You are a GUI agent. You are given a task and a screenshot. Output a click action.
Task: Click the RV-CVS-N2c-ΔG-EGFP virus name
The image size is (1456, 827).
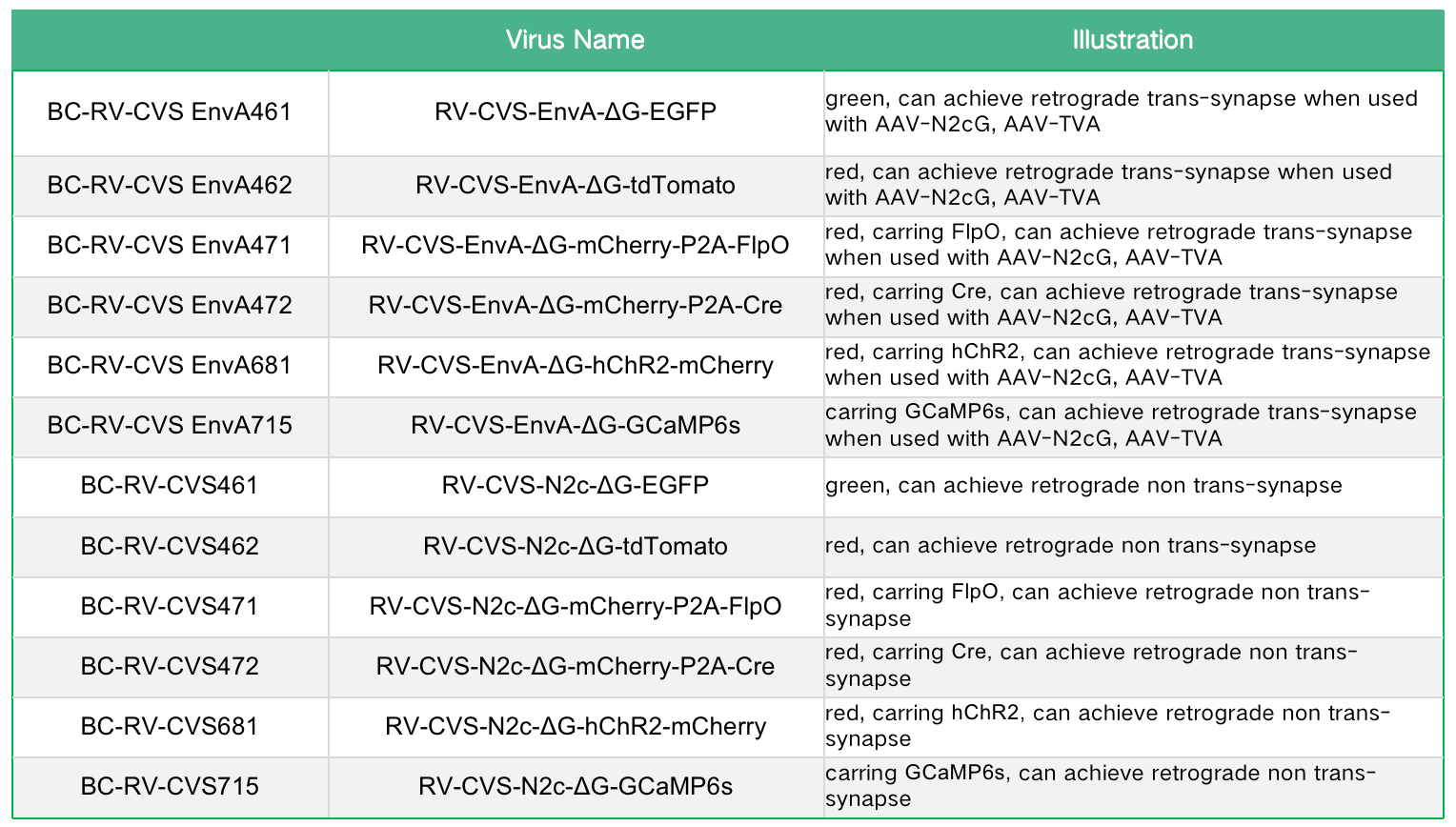click(575, 486)
